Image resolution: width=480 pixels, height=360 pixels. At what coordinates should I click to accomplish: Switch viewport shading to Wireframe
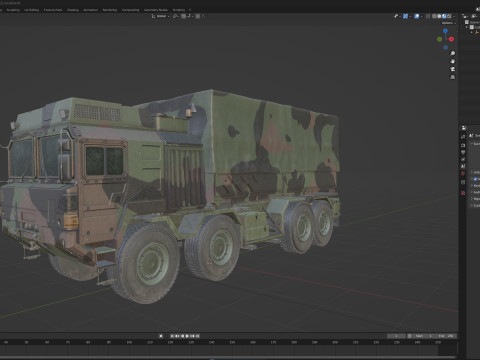pyautogui.click(x=434, y=16)
